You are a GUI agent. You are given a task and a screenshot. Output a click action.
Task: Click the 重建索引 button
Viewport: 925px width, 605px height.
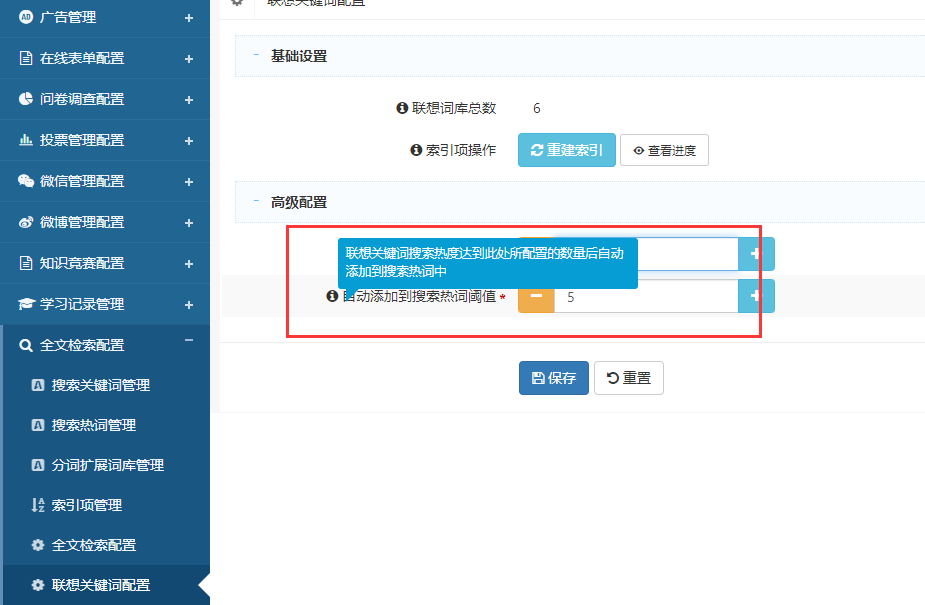pos(566,149)
